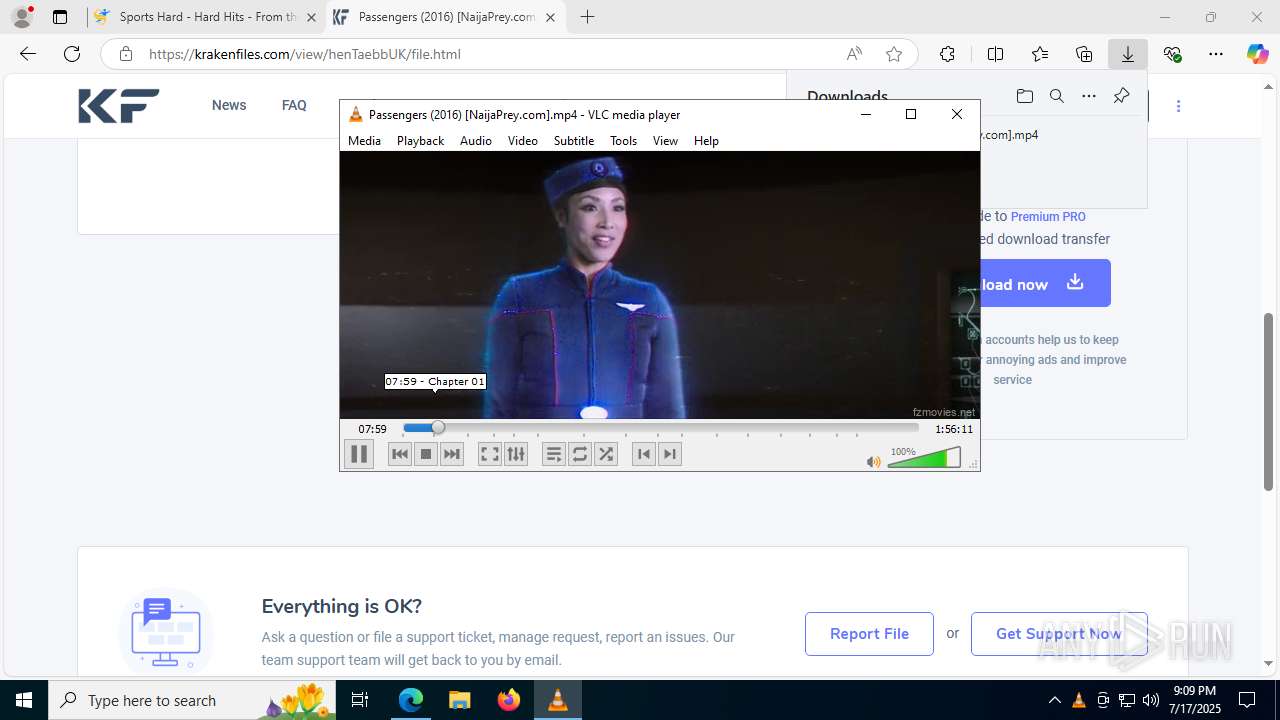Go back in Edge browser
This screenshot has height=720, width=1280.
pyautogui.click(x=28, y=54)
